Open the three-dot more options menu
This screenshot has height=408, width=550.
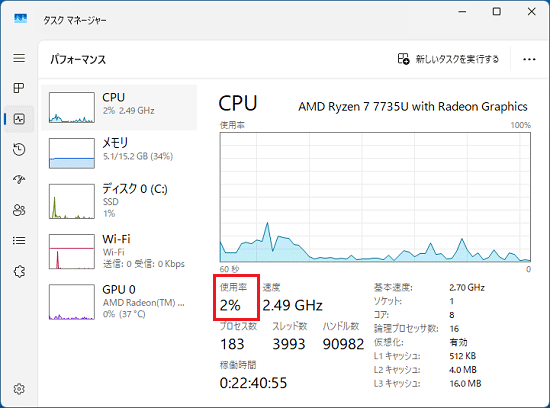click(x=529, y=59)
